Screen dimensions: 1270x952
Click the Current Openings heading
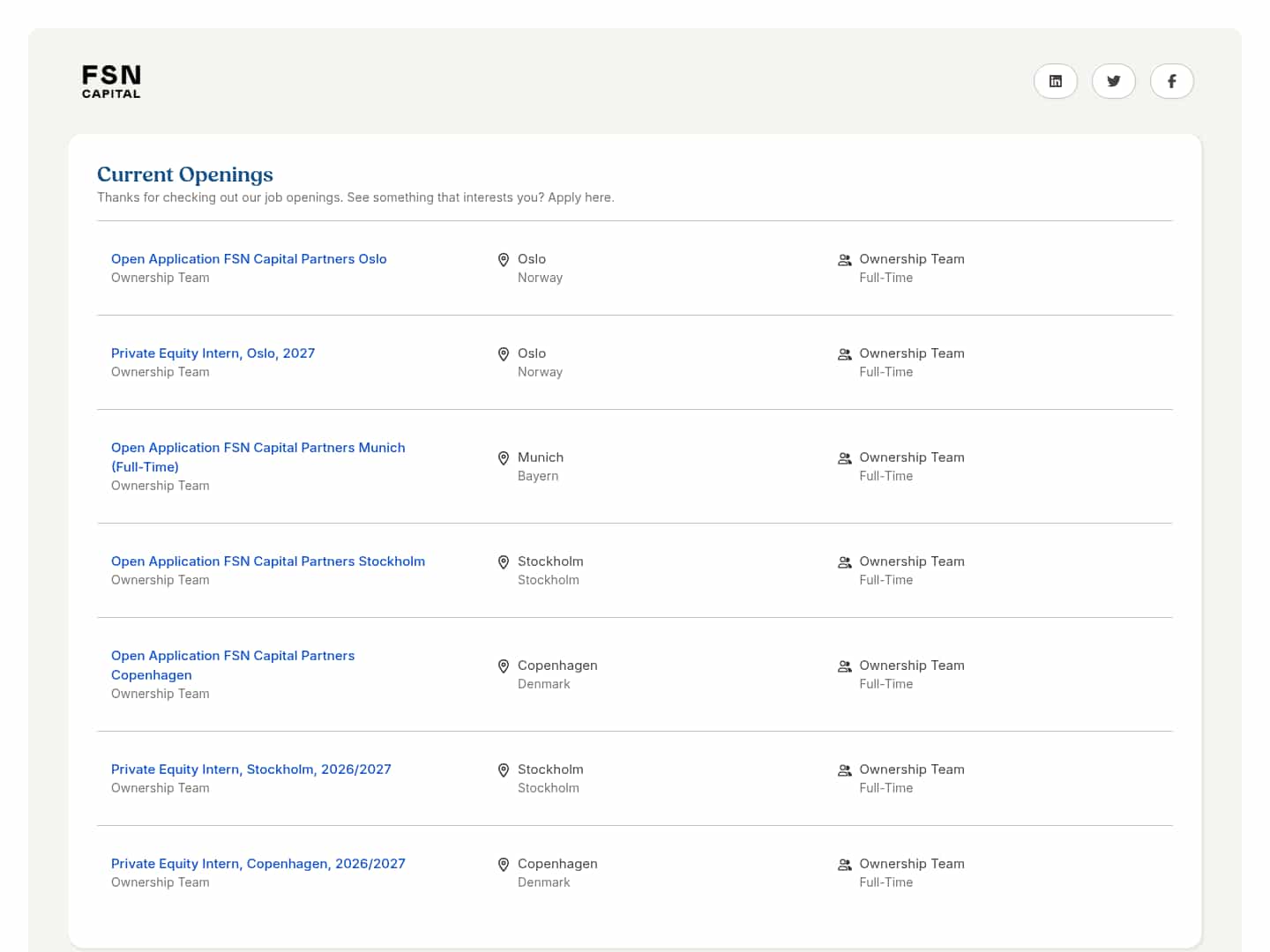point(185,175)
